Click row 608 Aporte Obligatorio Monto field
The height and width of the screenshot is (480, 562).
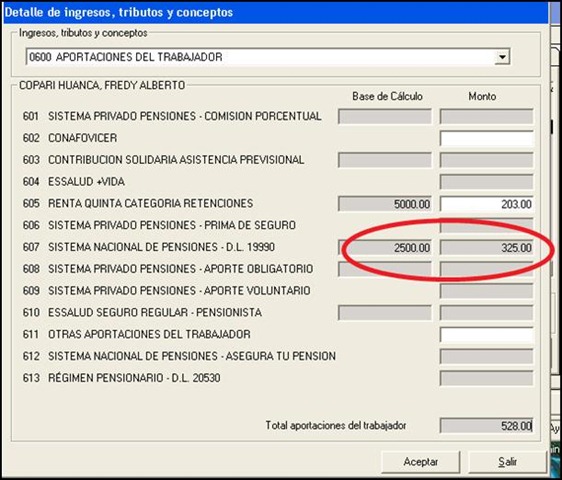(486, 269)
